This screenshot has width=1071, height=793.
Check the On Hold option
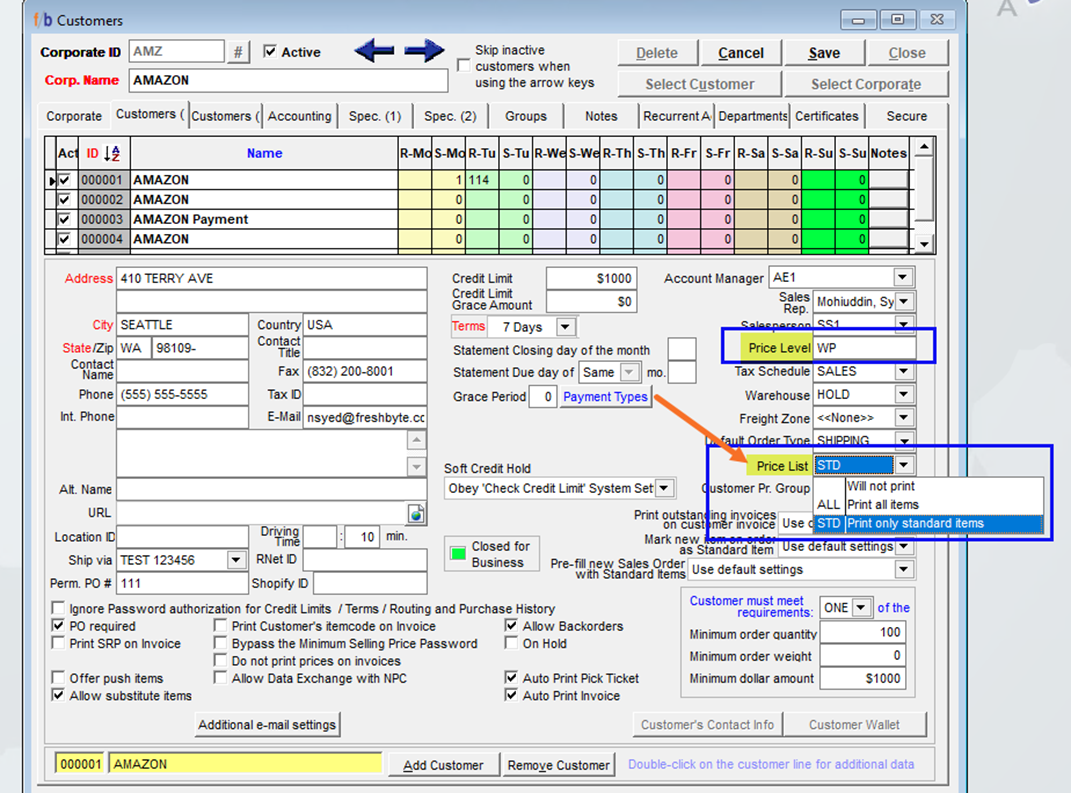click(512, 644)
